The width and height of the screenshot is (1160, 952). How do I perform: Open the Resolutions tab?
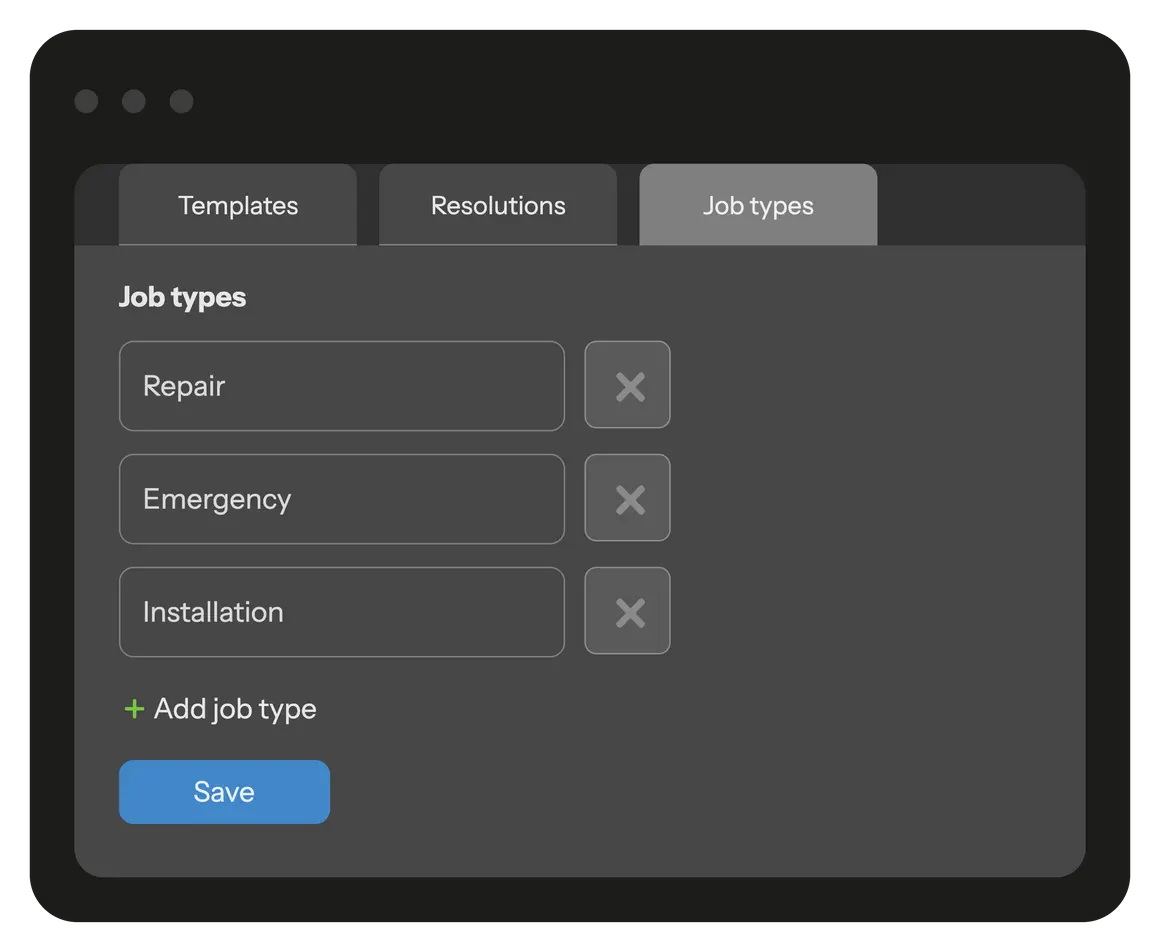pos(498,205)
